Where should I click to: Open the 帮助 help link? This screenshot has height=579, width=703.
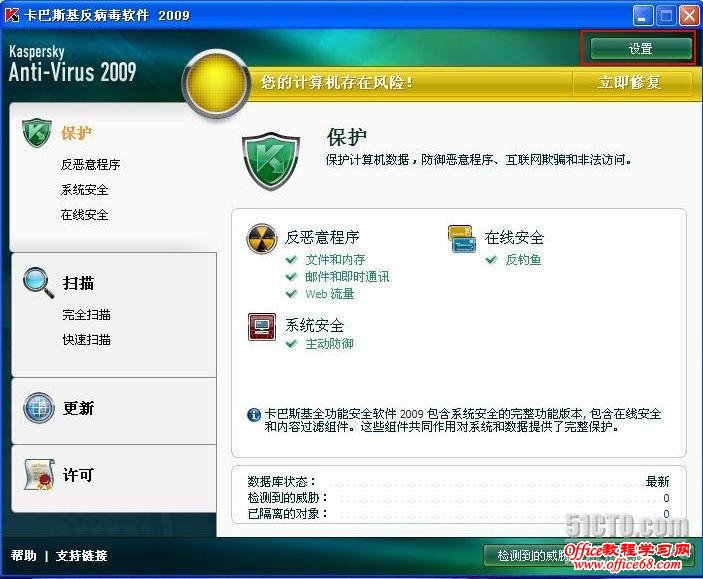pos(24,556)
